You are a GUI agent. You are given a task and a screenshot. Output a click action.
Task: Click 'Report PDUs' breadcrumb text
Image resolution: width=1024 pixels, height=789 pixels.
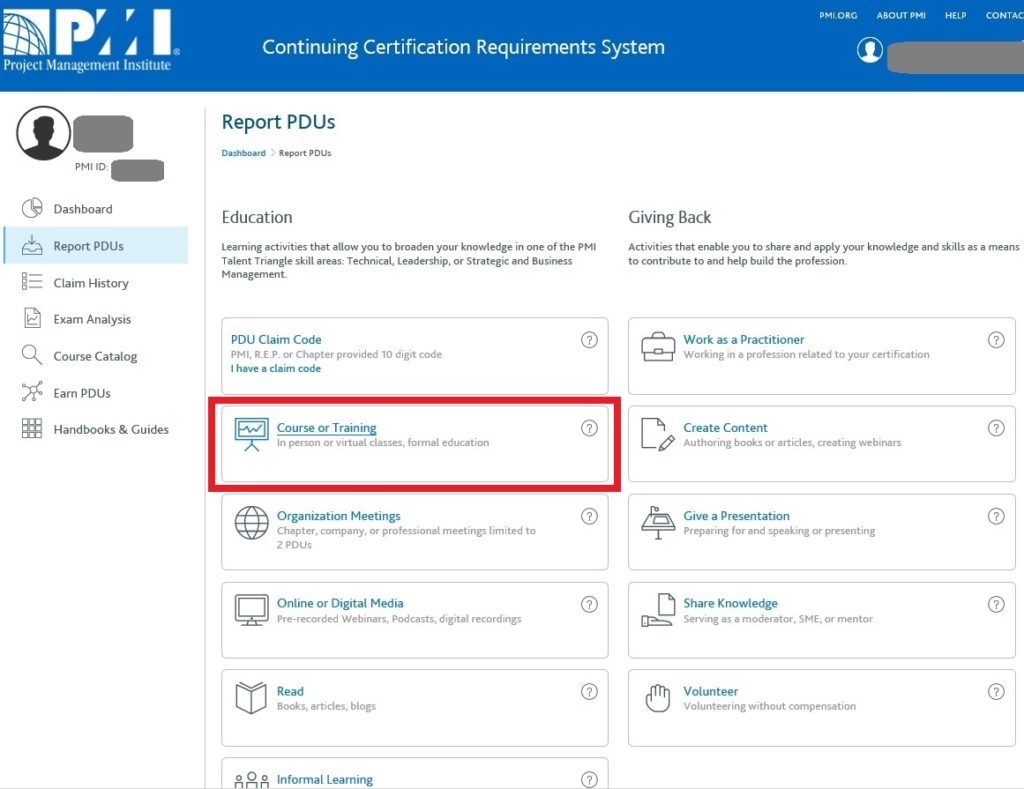tap(305, 153)
